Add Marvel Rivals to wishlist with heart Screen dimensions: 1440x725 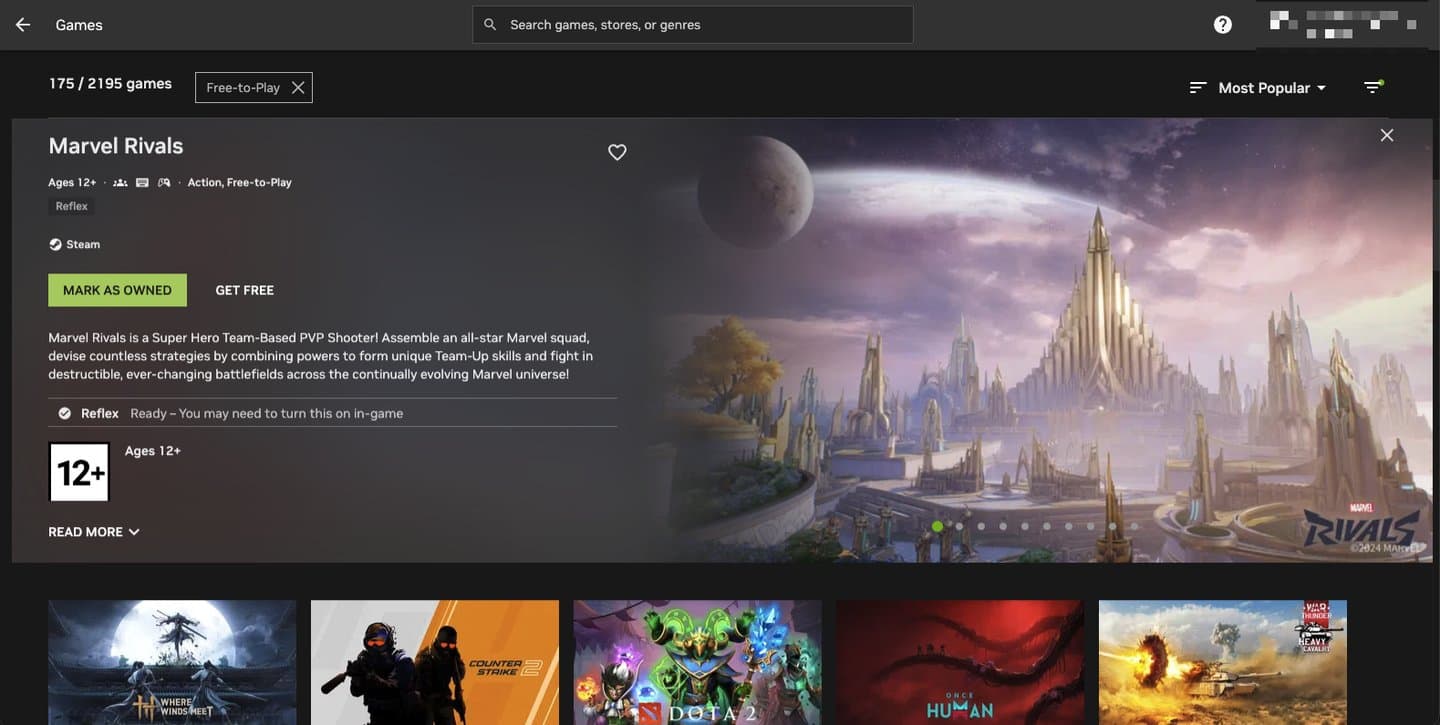tap(617, 152)
